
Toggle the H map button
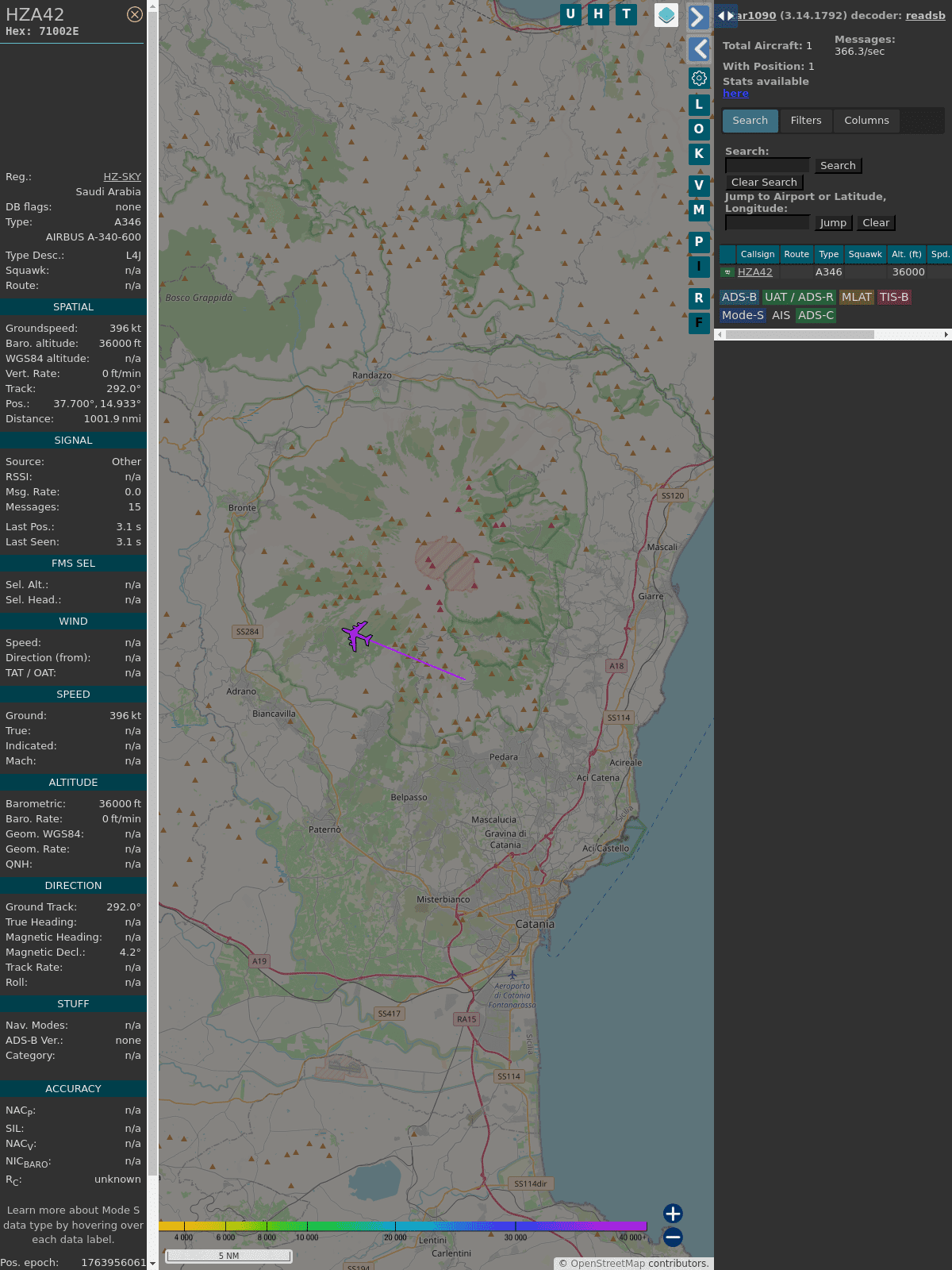[x=598, y=14]
